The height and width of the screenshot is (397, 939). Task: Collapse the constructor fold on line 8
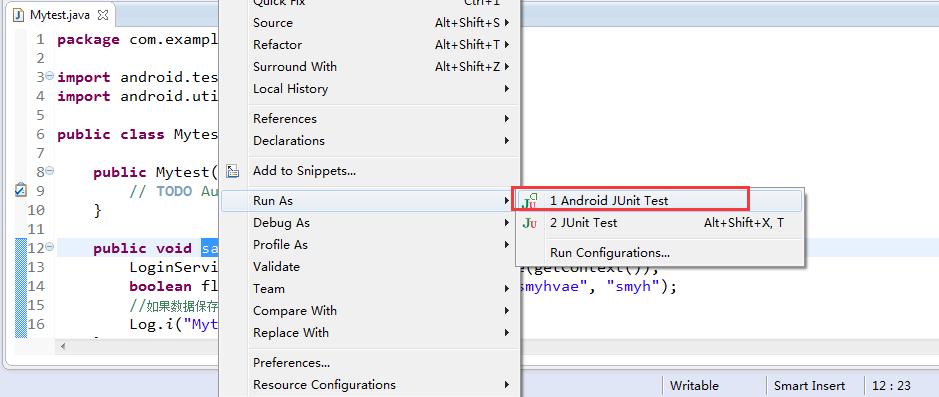[x=50, y=171]
